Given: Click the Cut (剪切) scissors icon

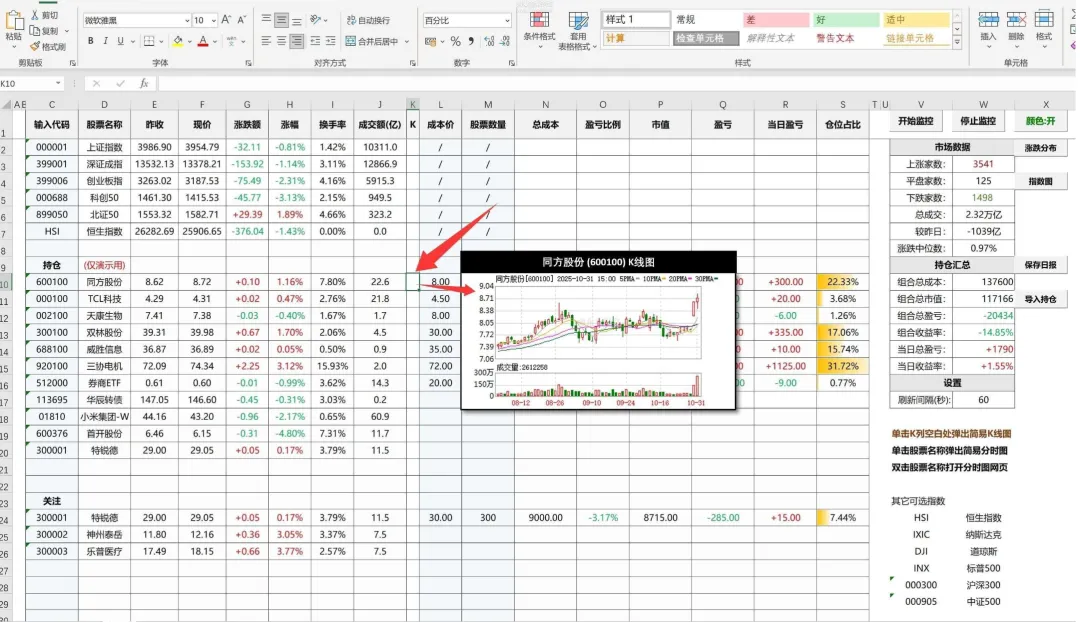Looking at the screenshot, I should (35, 14).
